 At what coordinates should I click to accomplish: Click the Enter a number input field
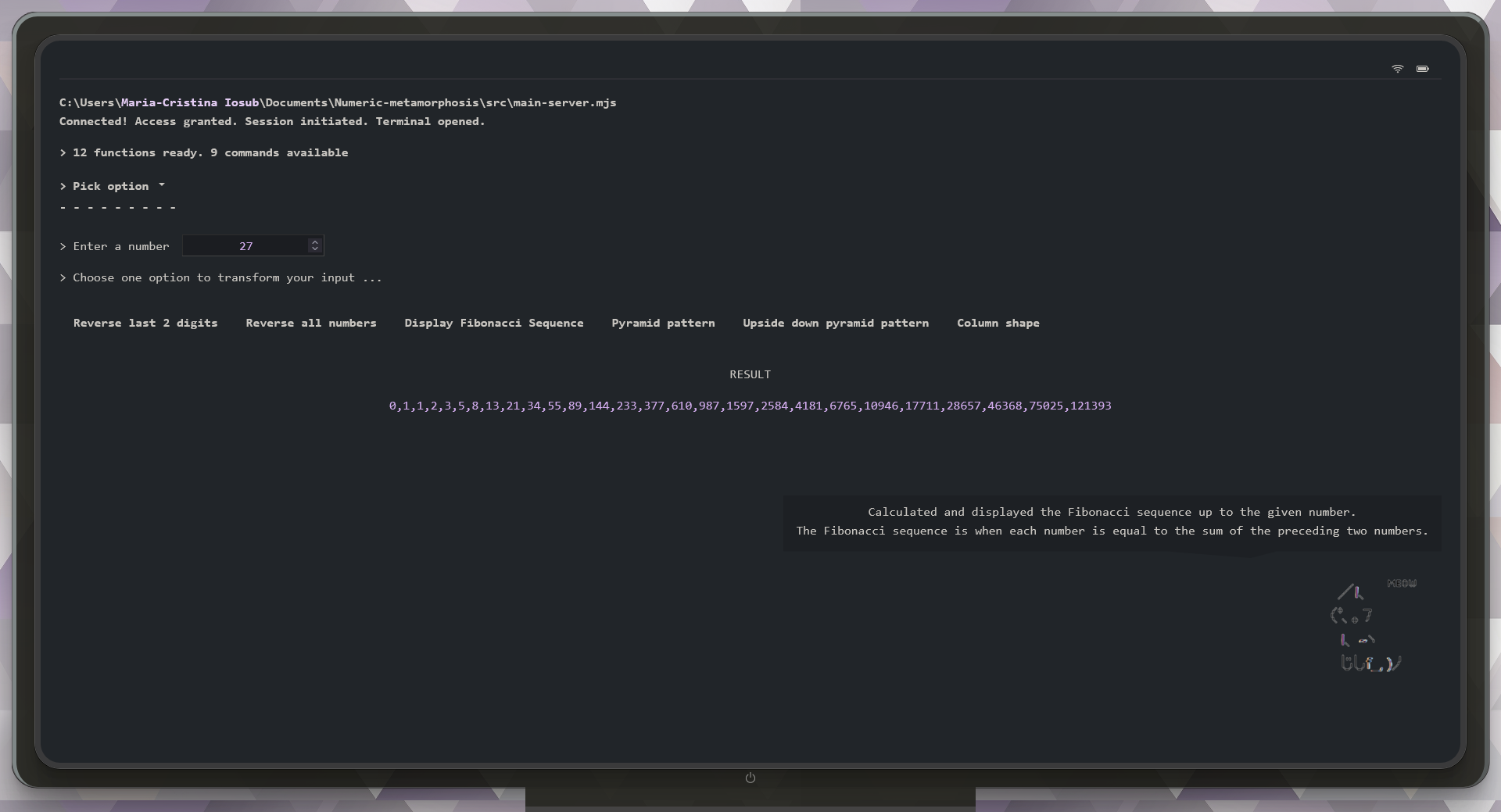246,245
